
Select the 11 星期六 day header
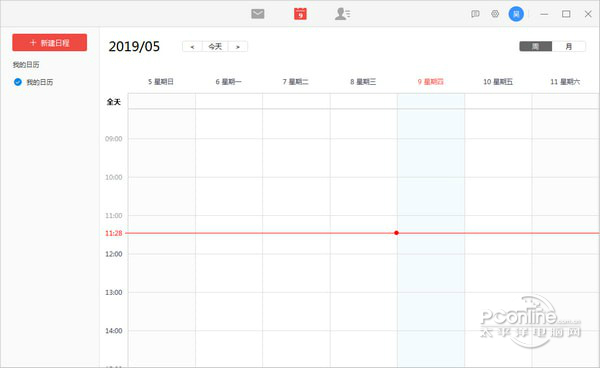[565, 81]
